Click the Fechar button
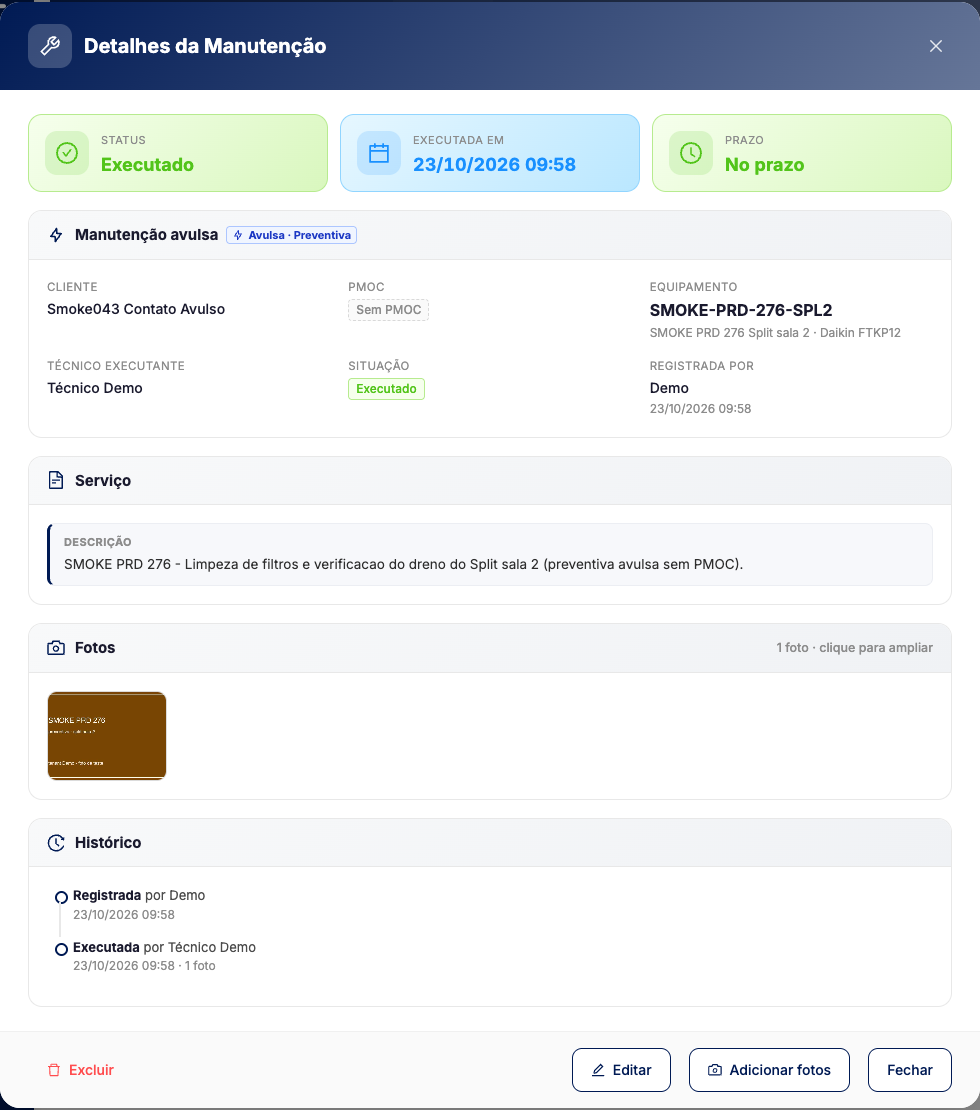This screenshot has width=980, height=1110. point(910,1070)
